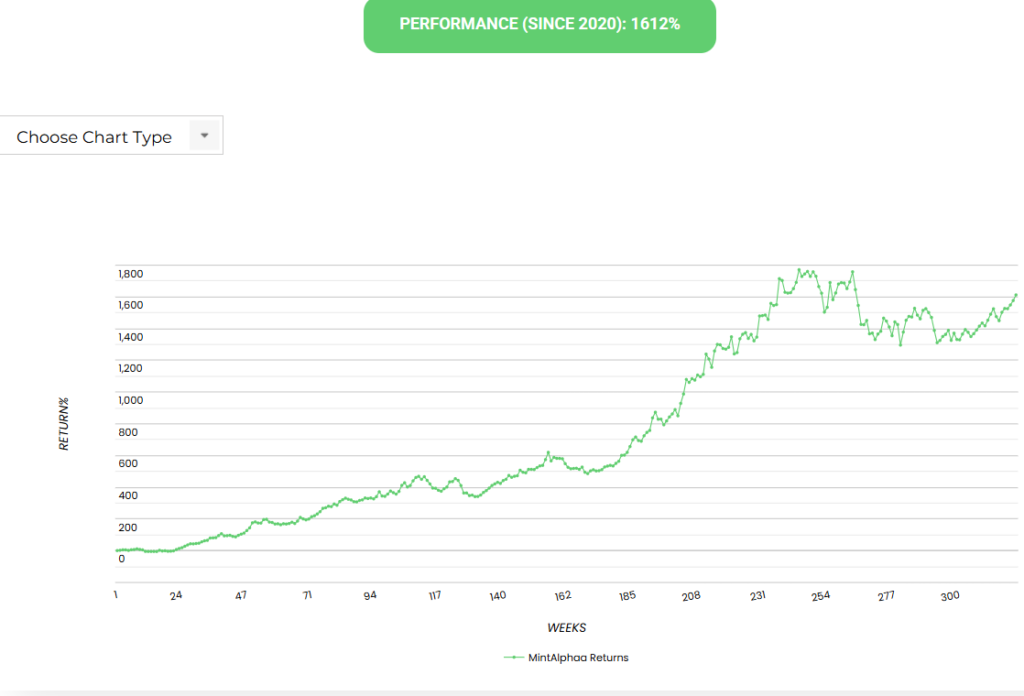Viewport: 1024px width, 696px height.
Task: Select week 117 on the x-axis
Action: coord(435,596)
